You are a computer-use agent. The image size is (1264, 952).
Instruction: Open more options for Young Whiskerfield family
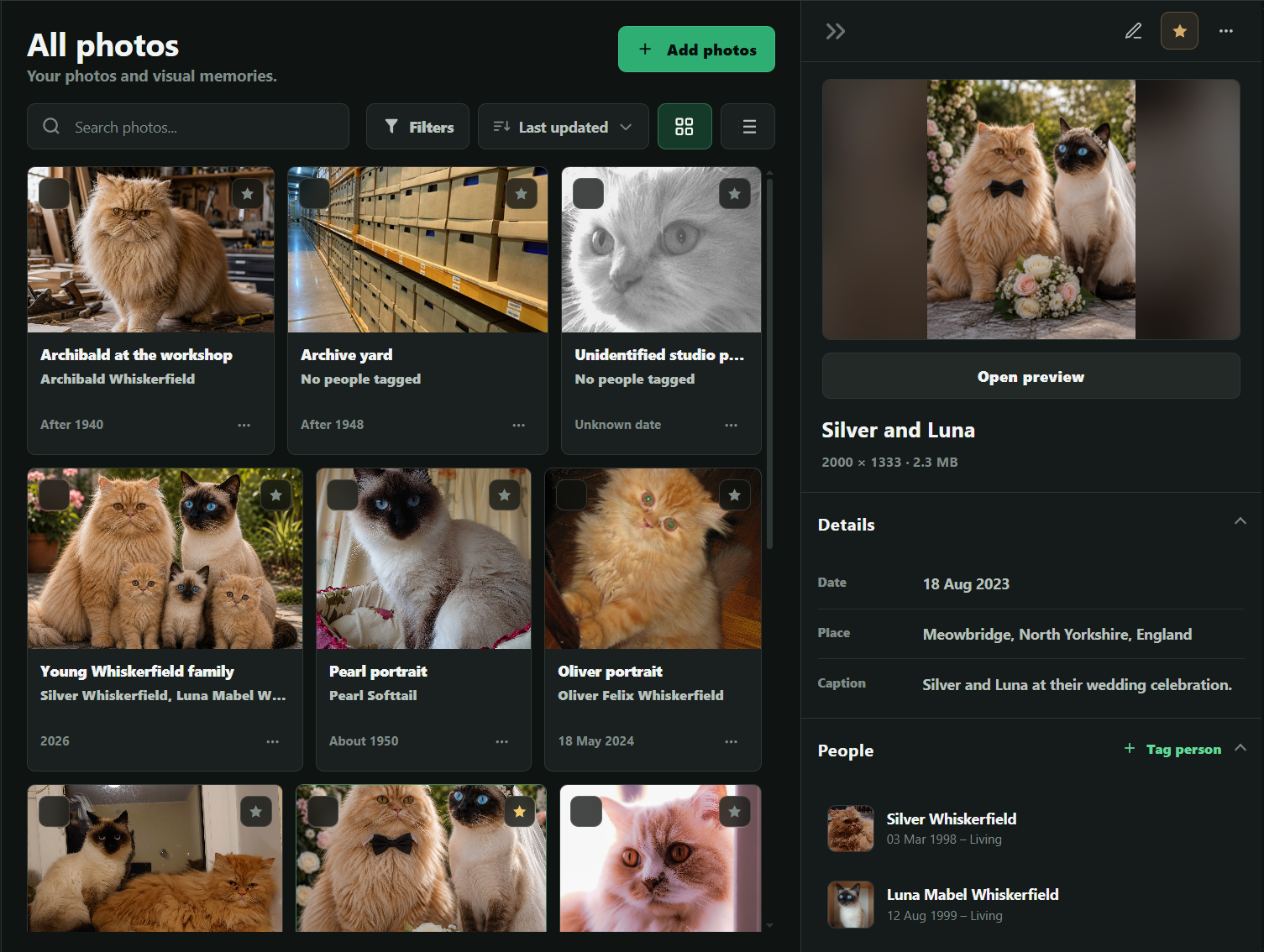pos(273,741)
